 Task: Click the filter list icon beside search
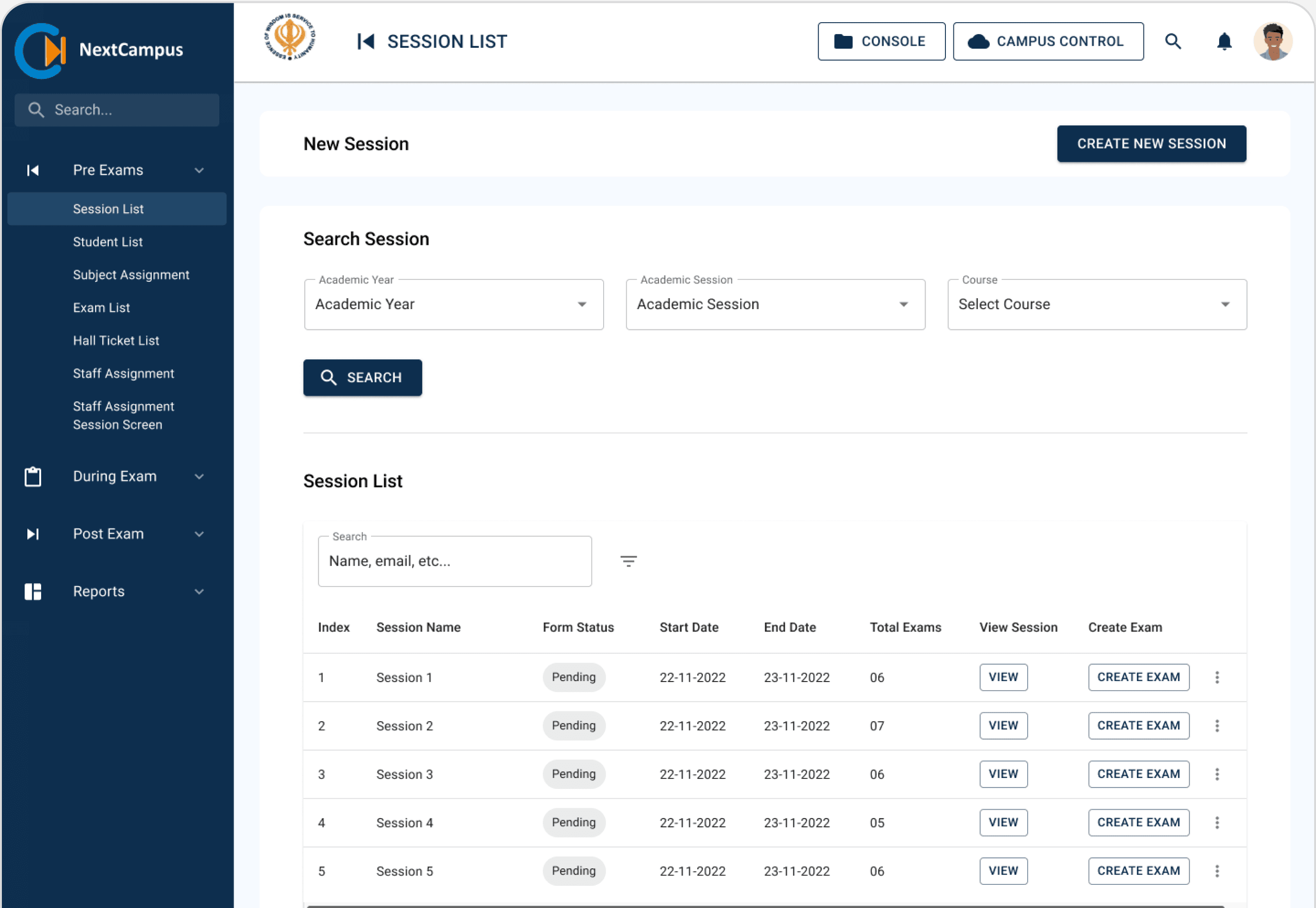point(628,561)
